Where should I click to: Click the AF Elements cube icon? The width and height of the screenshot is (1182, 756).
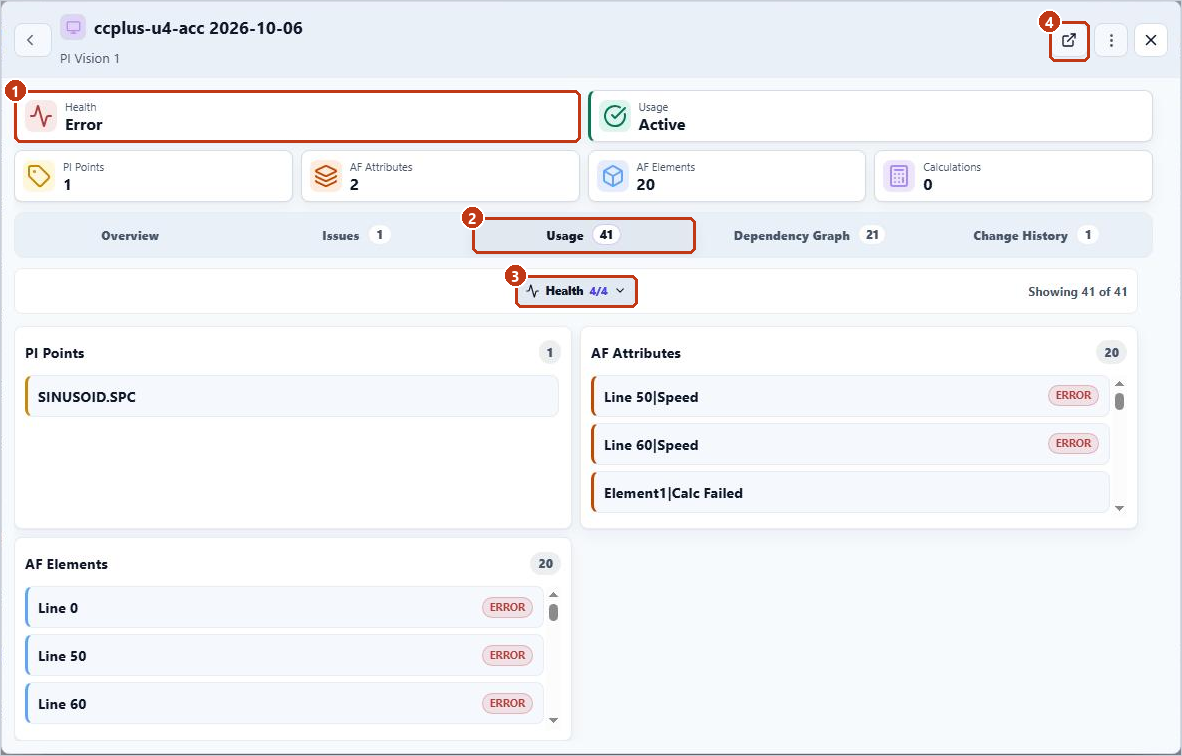613,176
